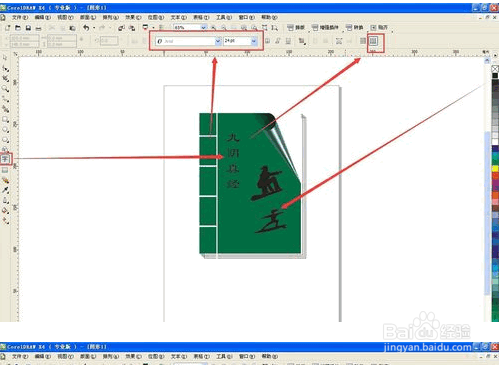Click the Undo arrow icon
Image resolution: width=500 pixels, height=365 pixels.
(86, 28)
